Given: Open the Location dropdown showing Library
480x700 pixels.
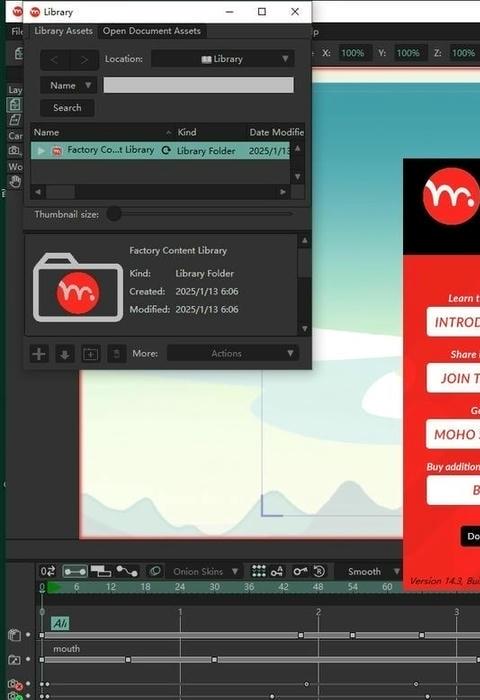Looking at the screenshot, I should pos(222,59).
